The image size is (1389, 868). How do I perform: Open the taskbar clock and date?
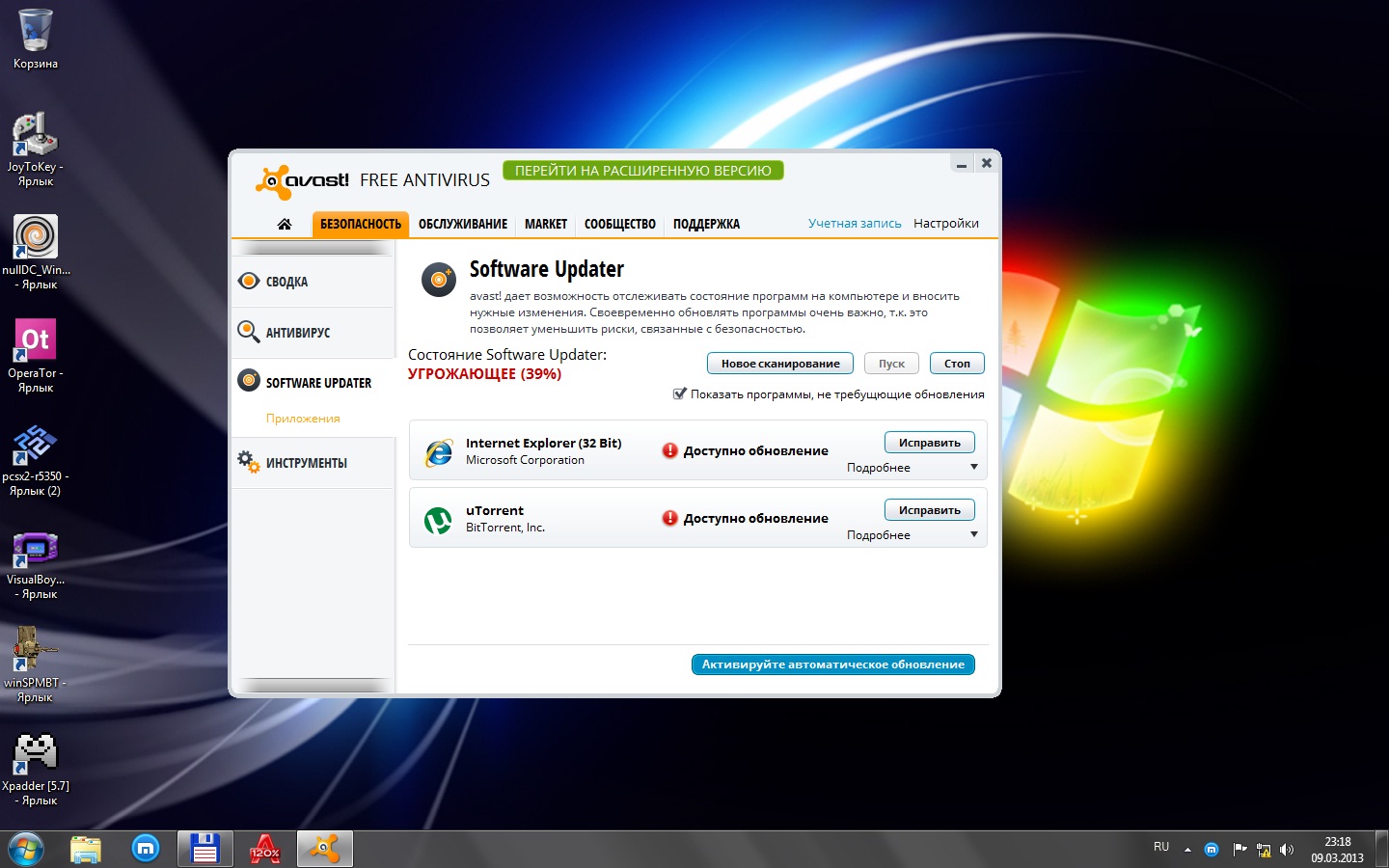1337,850
